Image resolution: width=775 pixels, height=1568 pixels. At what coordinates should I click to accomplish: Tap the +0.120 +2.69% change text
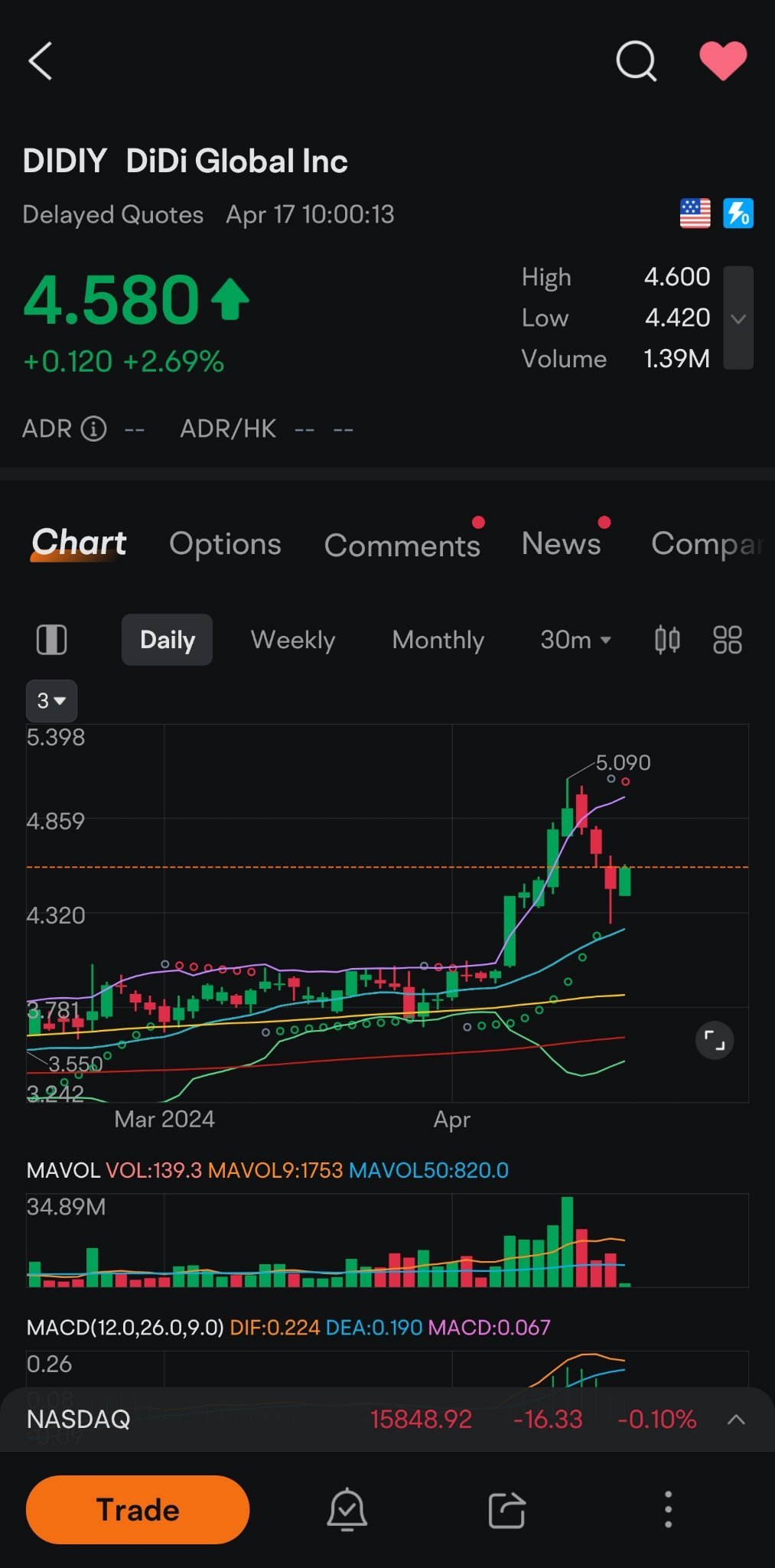124,361
